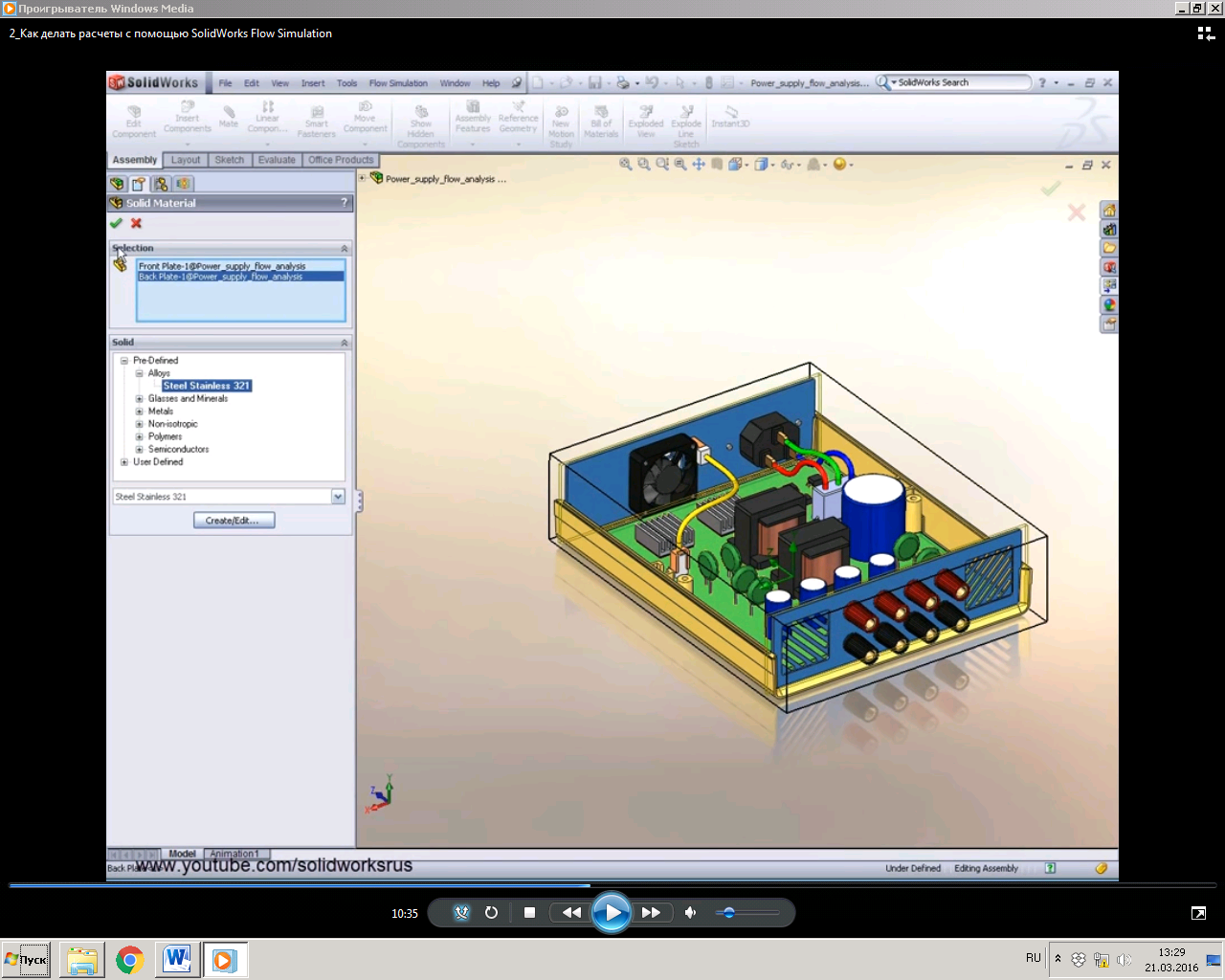Open Custom Properties in the task pane
The height and width of the screenshot is (980, 1225).
pos(1109,324)
